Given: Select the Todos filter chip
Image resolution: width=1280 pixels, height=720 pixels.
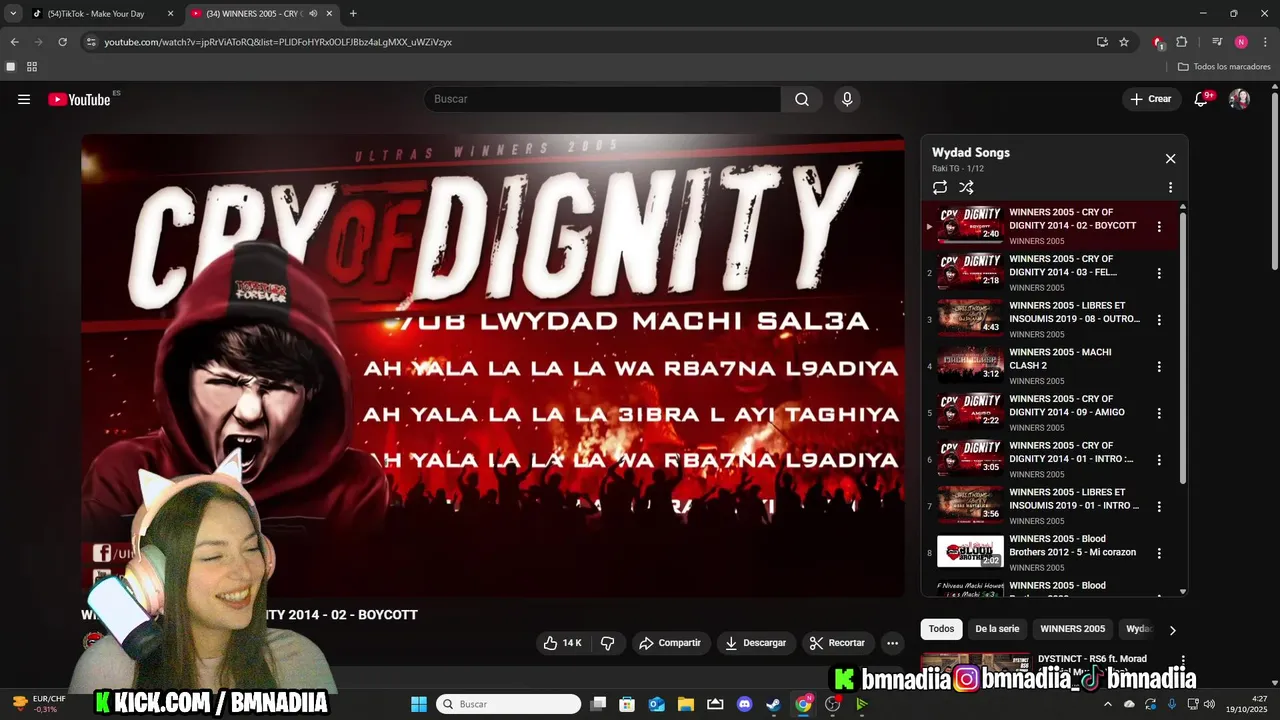Looking at the screenshot, I should point(941,629).
